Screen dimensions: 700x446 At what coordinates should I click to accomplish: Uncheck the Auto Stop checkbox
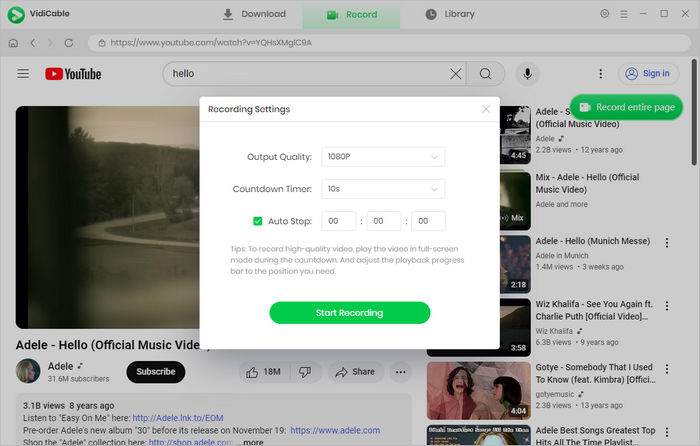pos(258,221)
